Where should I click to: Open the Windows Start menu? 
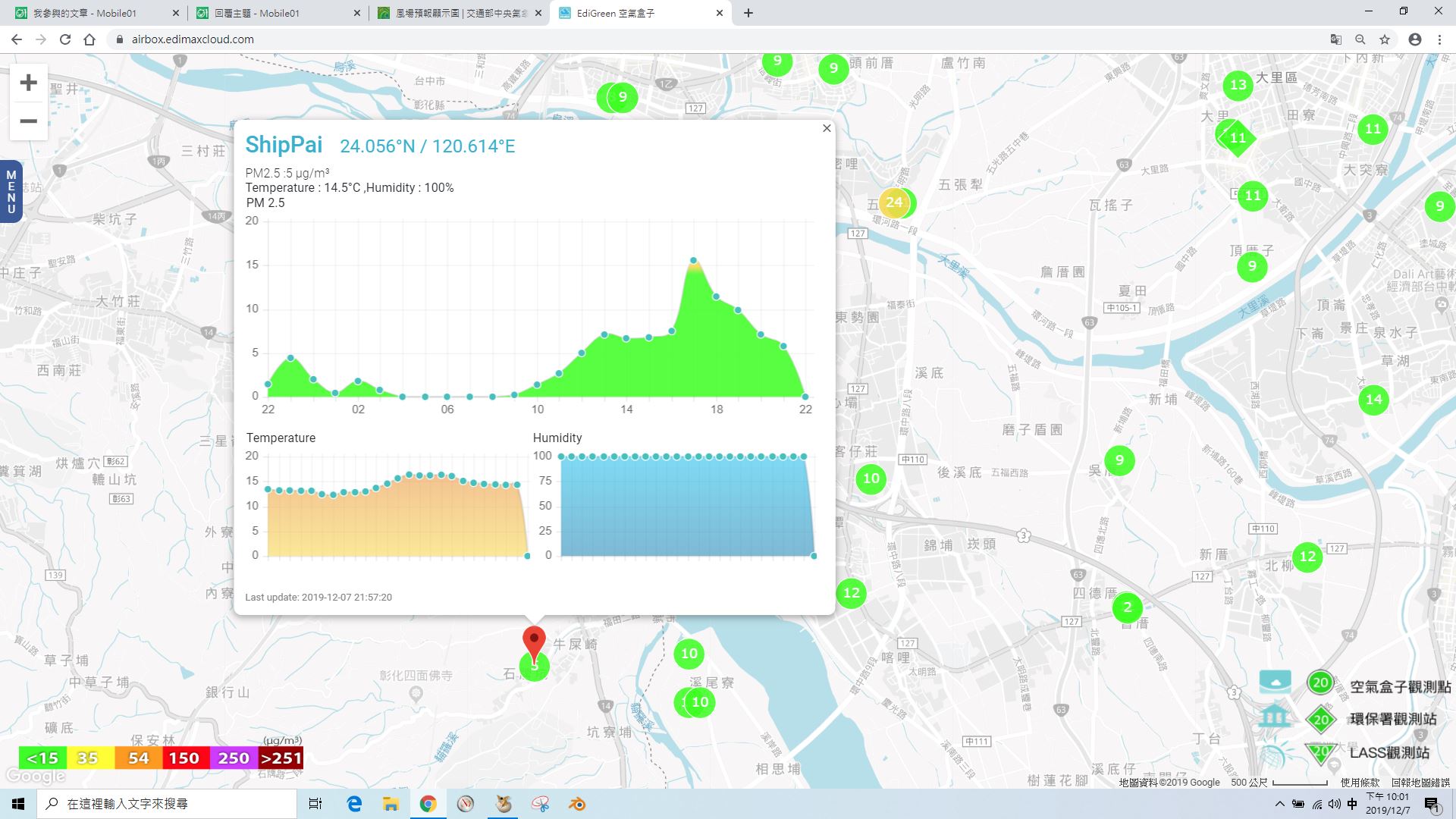pyautogui.click(x=18, y=804)
